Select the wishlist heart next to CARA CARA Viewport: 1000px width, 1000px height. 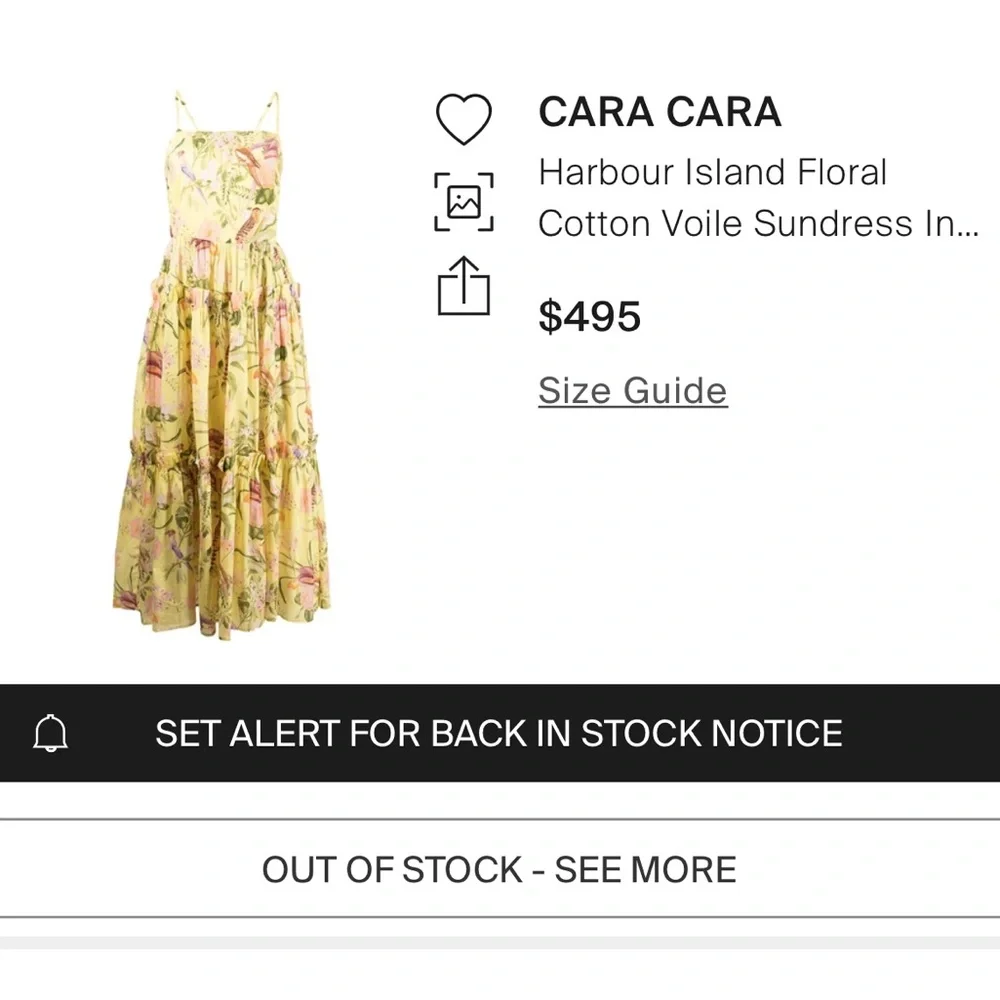pos(465,115)
